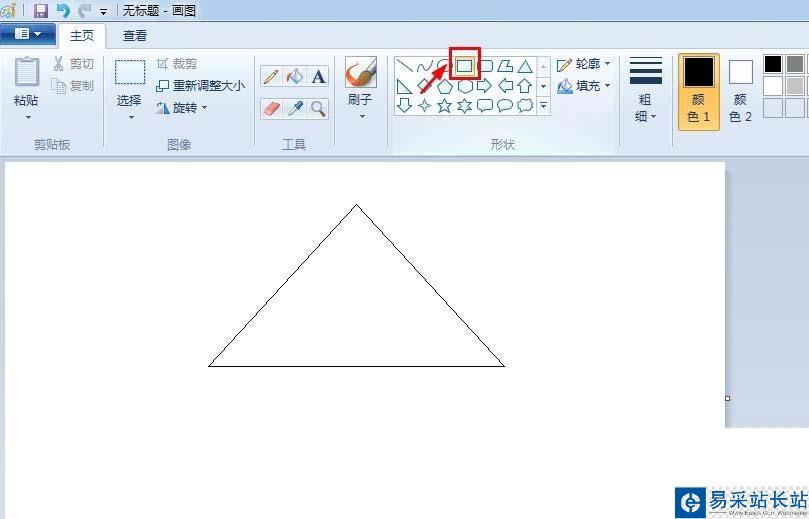Activate 颜色 1 (Color 1) foreground
Image resolution: width=809 pixels, height=519 pixels.
pyautogui.click(x=699, y=92)
